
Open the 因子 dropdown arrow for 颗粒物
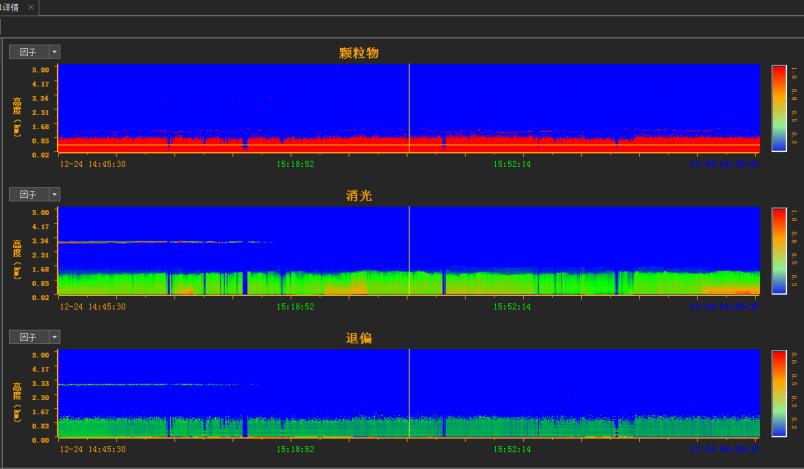point(55,51)
